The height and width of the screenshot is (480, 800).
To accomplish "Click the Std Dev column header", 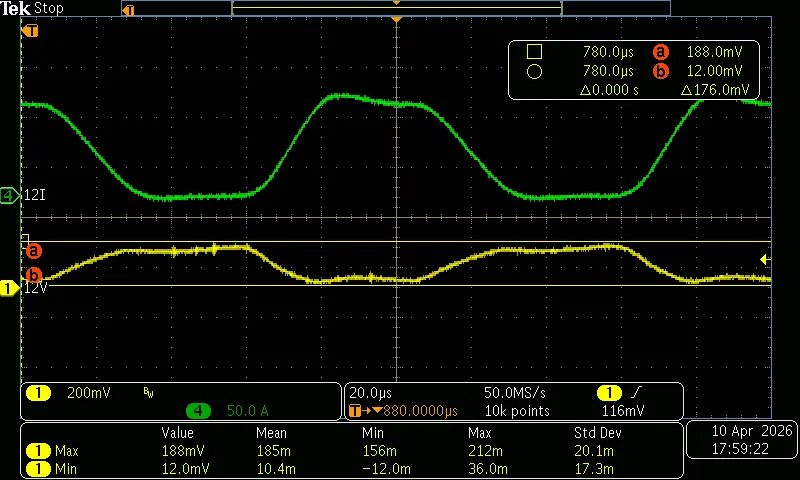I will pyautogui.click(x=597, y=434).
